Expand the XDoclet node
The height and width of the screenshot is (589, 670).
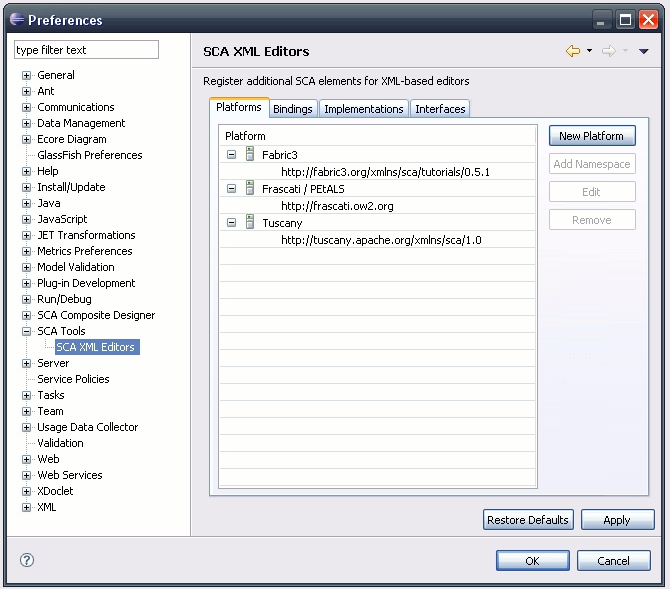tap(26, 492)
